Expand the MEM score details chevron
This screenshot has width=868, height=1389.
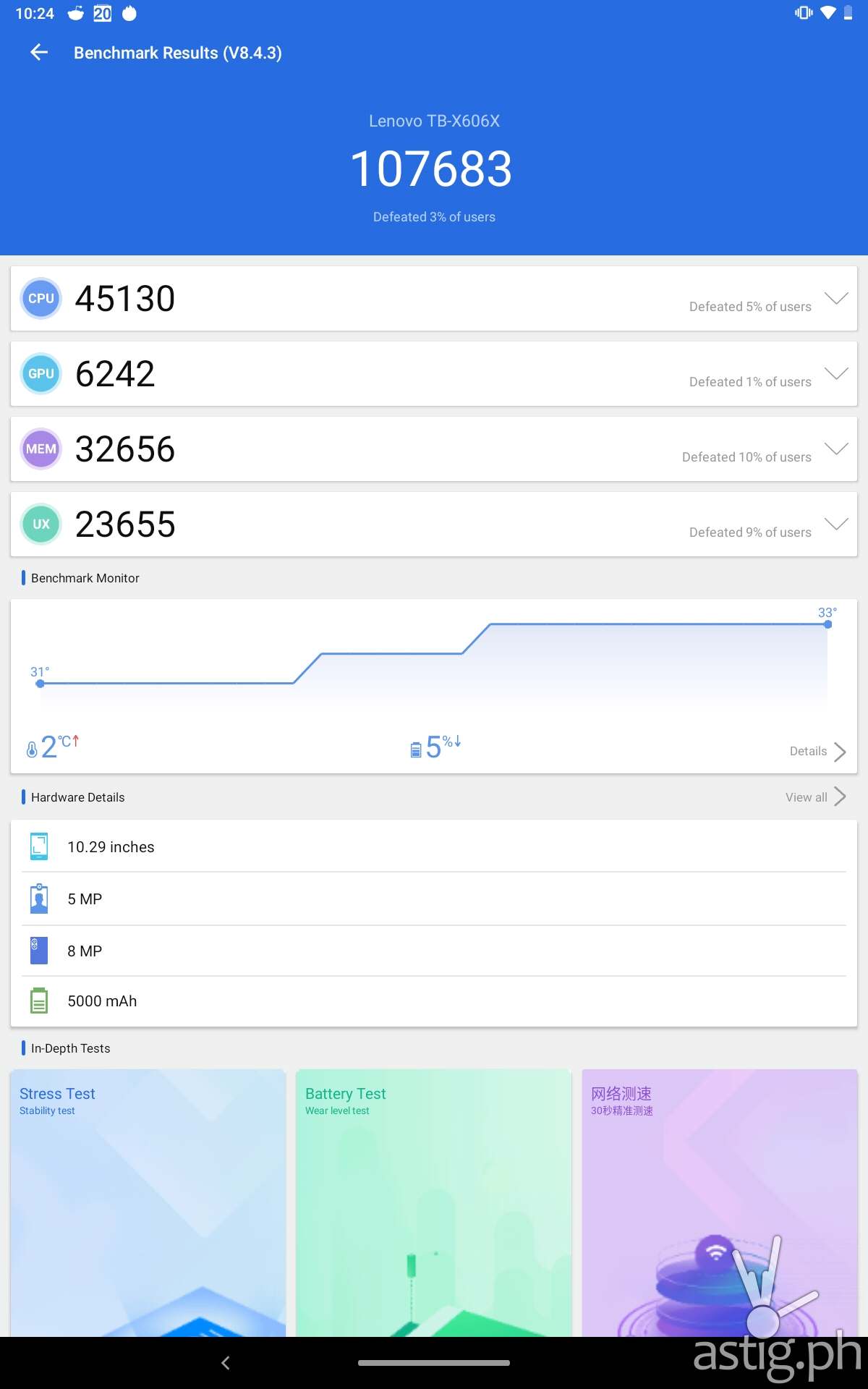coord(836,449)
